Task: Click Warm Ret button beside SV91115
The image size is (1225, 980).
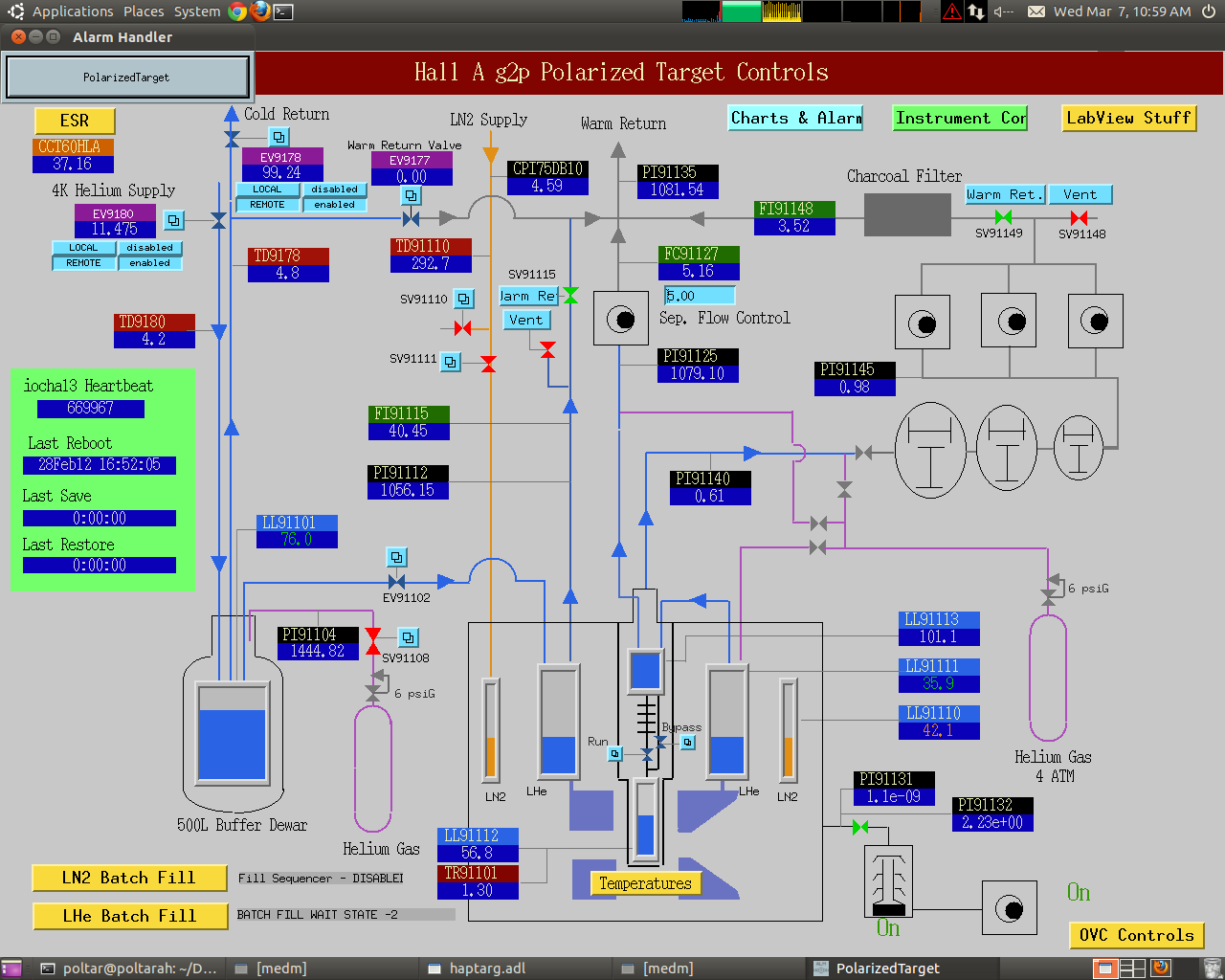Action: coord(529,296)
